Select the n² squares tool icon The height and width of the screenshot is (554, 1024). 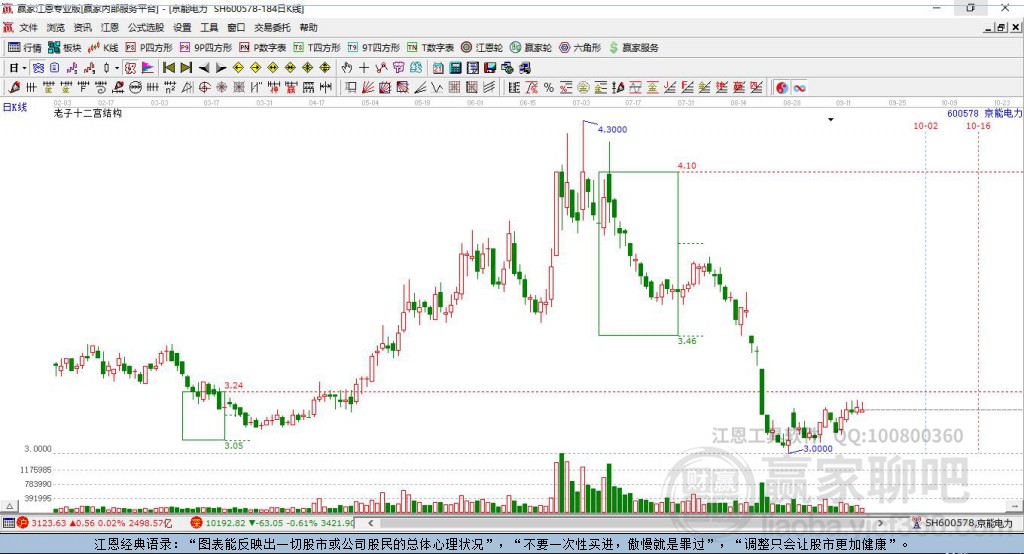pyautogui.click(x=170, y=88)
